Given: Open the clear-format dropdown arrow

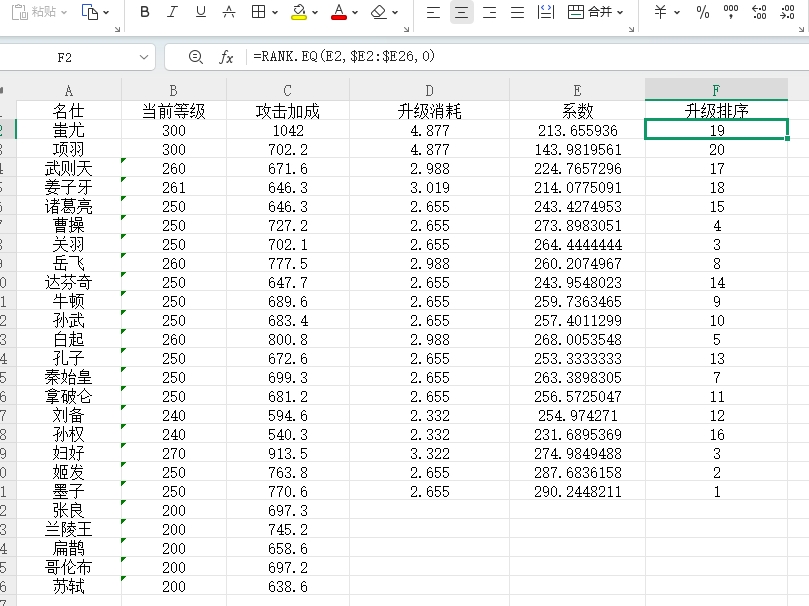Looking at the screenshot, I should (x=395, y=12).
